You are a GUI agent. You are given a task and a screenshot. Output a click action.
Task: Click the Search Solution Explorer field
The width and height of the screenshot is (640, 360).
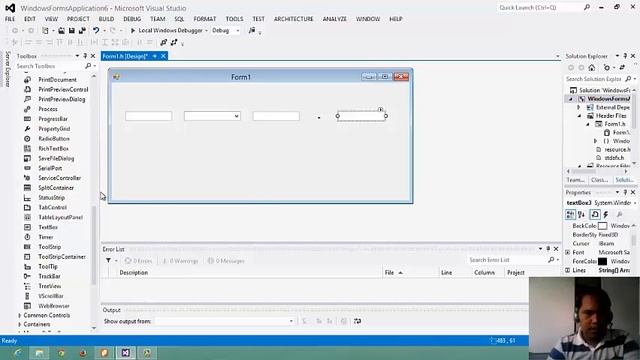(594, 79)
